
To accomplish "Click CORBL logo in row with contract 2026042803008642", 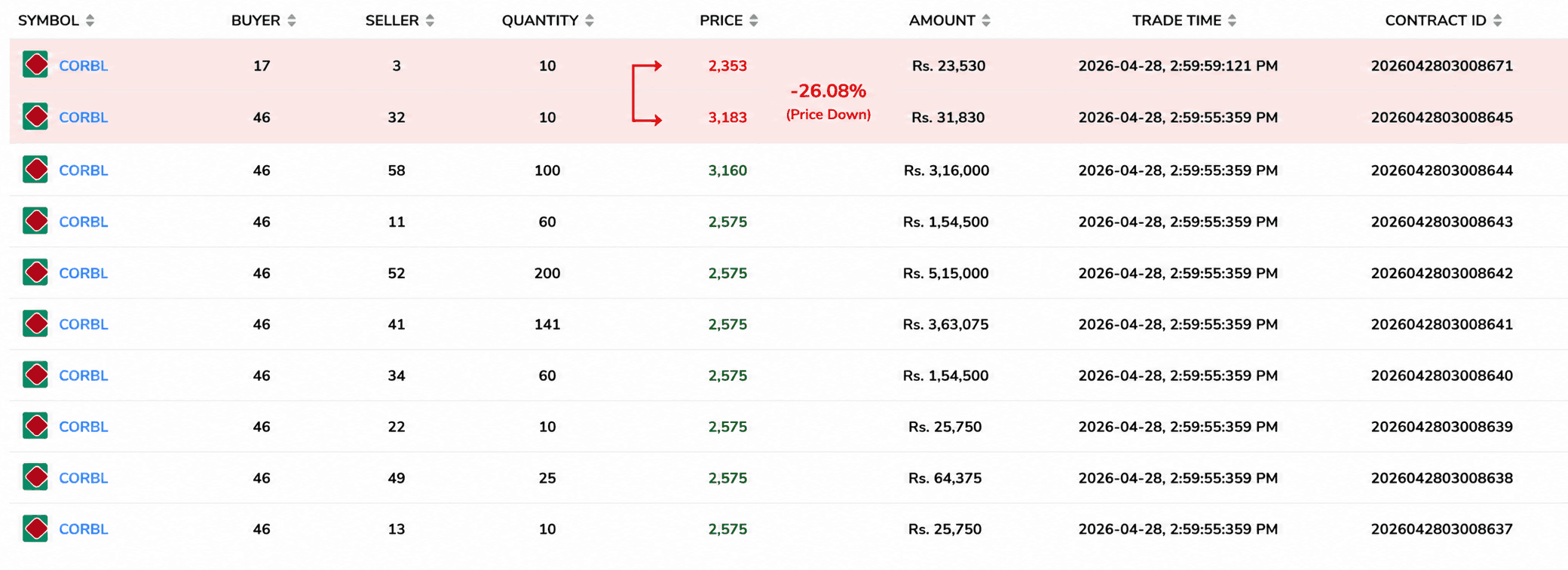I will coord(35,272).
